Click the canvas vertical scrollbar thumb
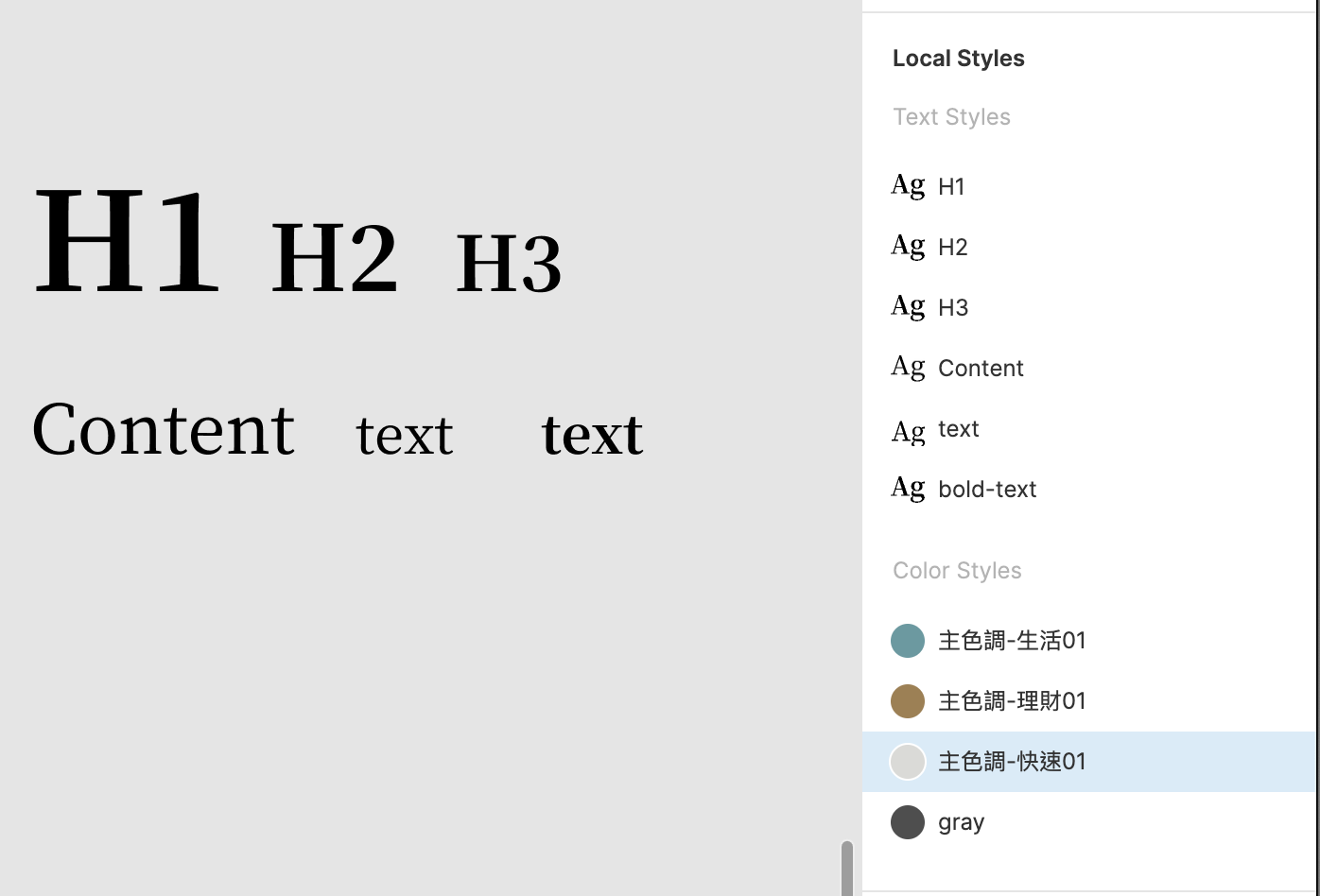Viewport: 1320px width, 896px height. (x=847, y=868)
